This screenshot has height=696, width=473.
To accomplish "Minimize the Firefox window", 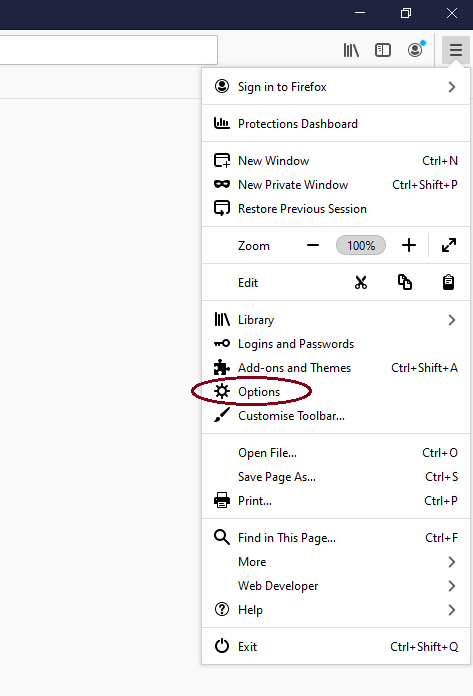I will (x=360, y=13).
